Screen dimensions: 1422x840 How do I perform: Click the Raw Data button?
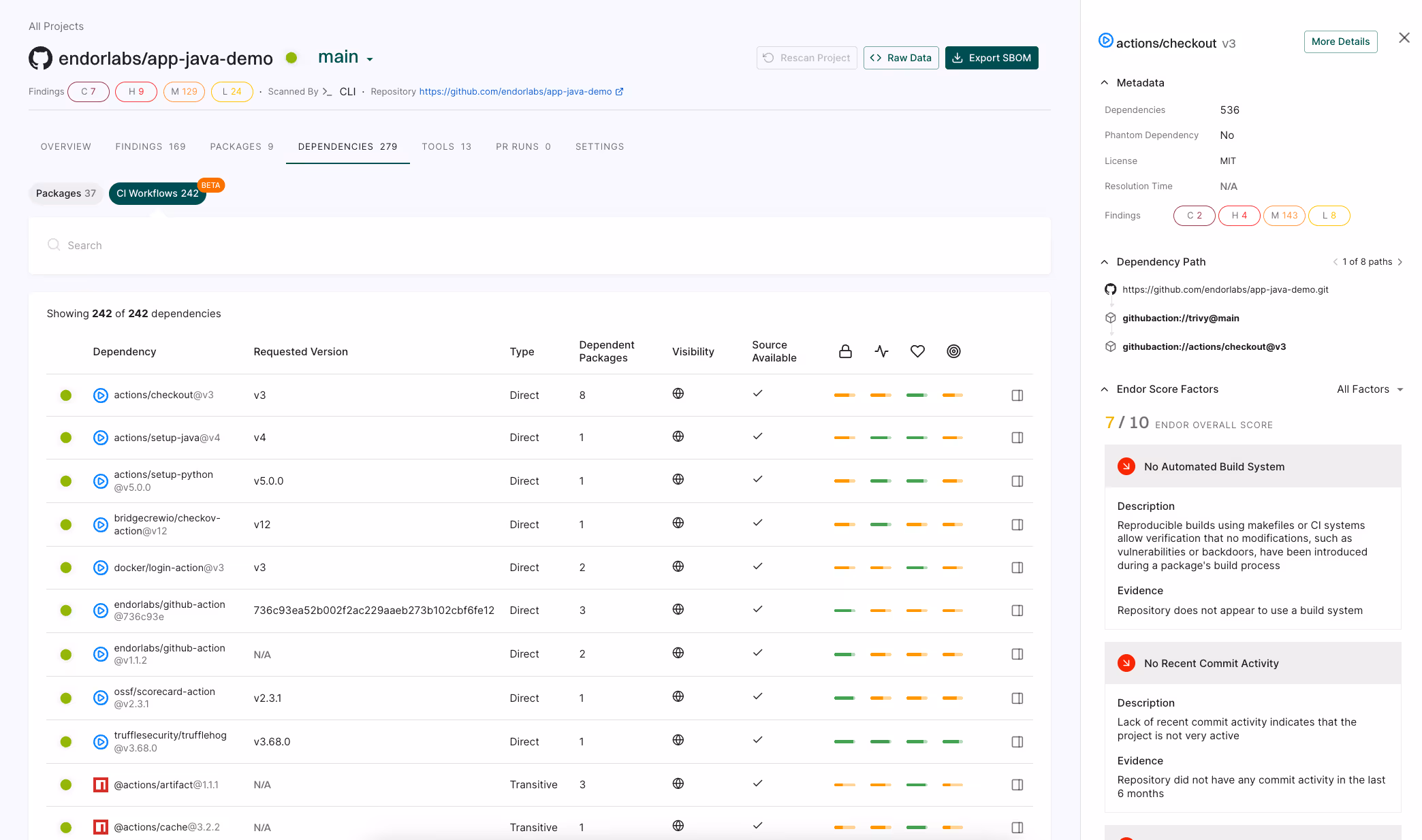(x=901, y=58)
